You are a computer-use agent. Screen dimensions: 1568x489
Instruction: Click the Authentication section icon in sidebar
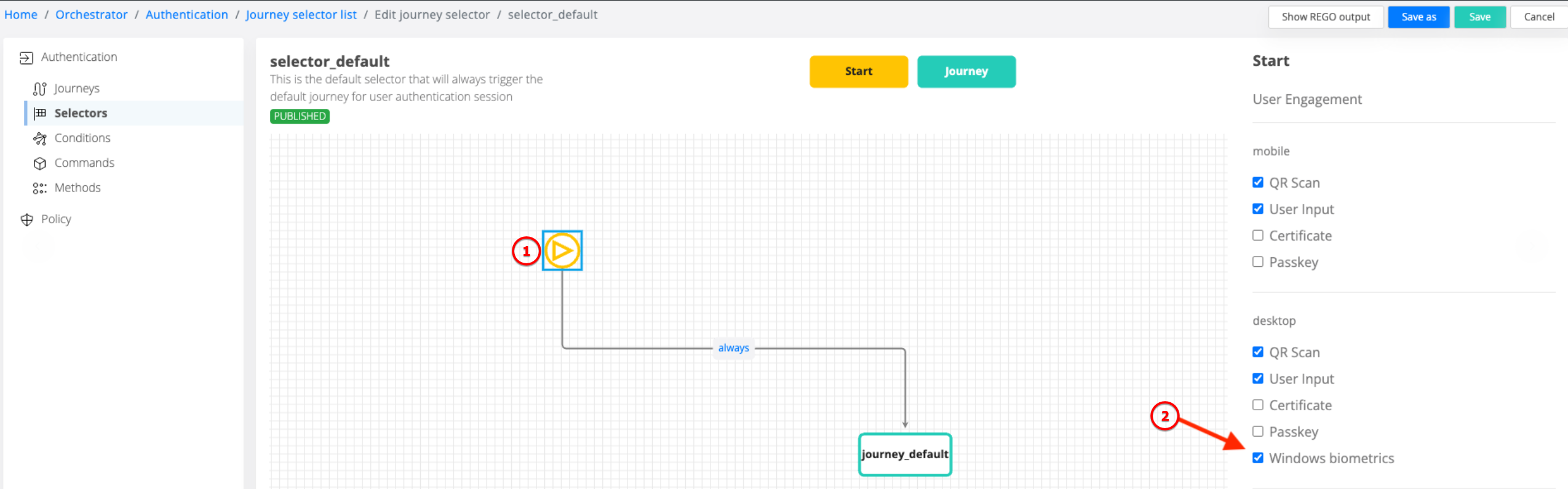point(26,58)
